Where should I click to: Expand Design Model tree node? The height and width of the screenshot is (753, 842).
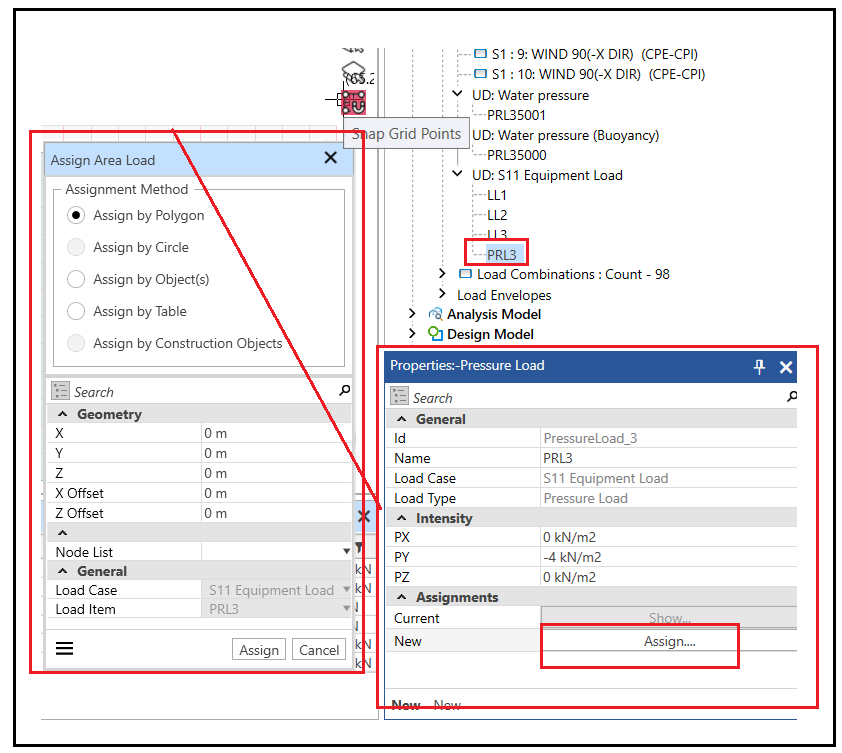pos(412,334)
